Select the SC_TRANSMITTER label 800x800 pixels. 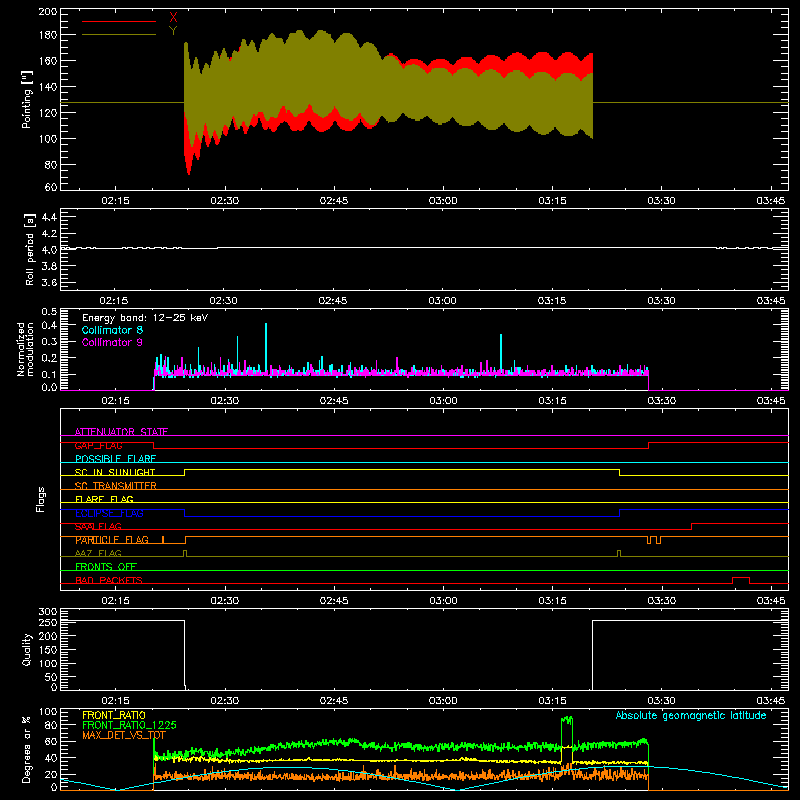click(x=116, y=486)
